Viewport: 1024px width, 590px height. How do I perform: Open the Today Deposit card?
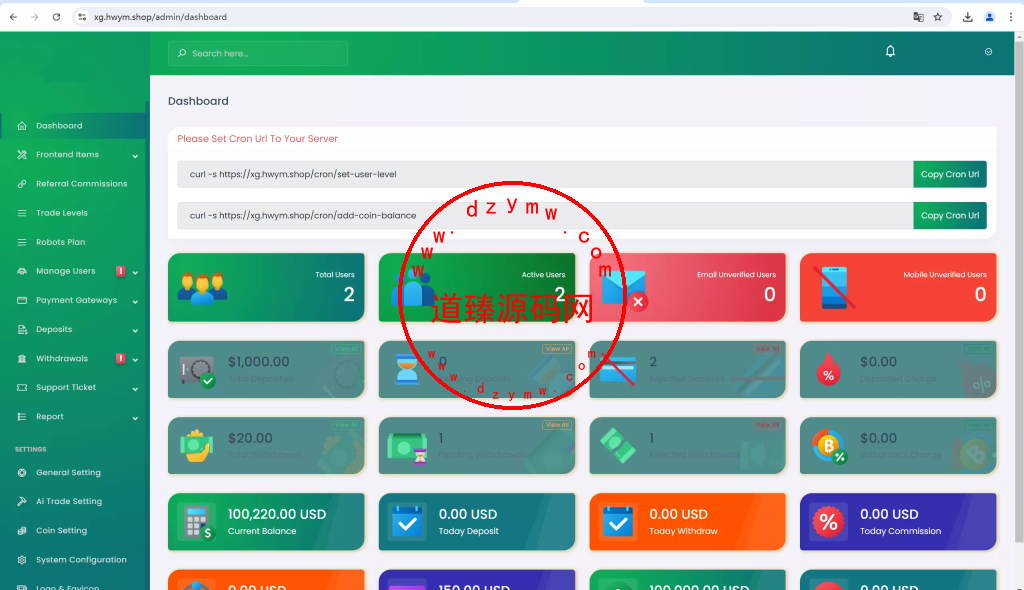477,521
